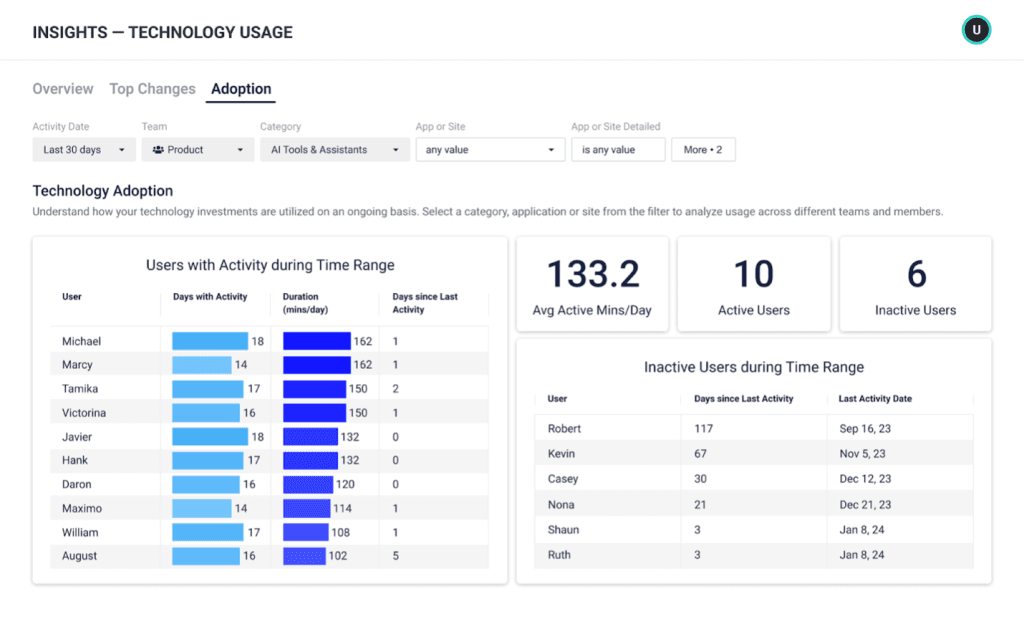Select Robert in the inactive users table

click(x=565, y=428)
